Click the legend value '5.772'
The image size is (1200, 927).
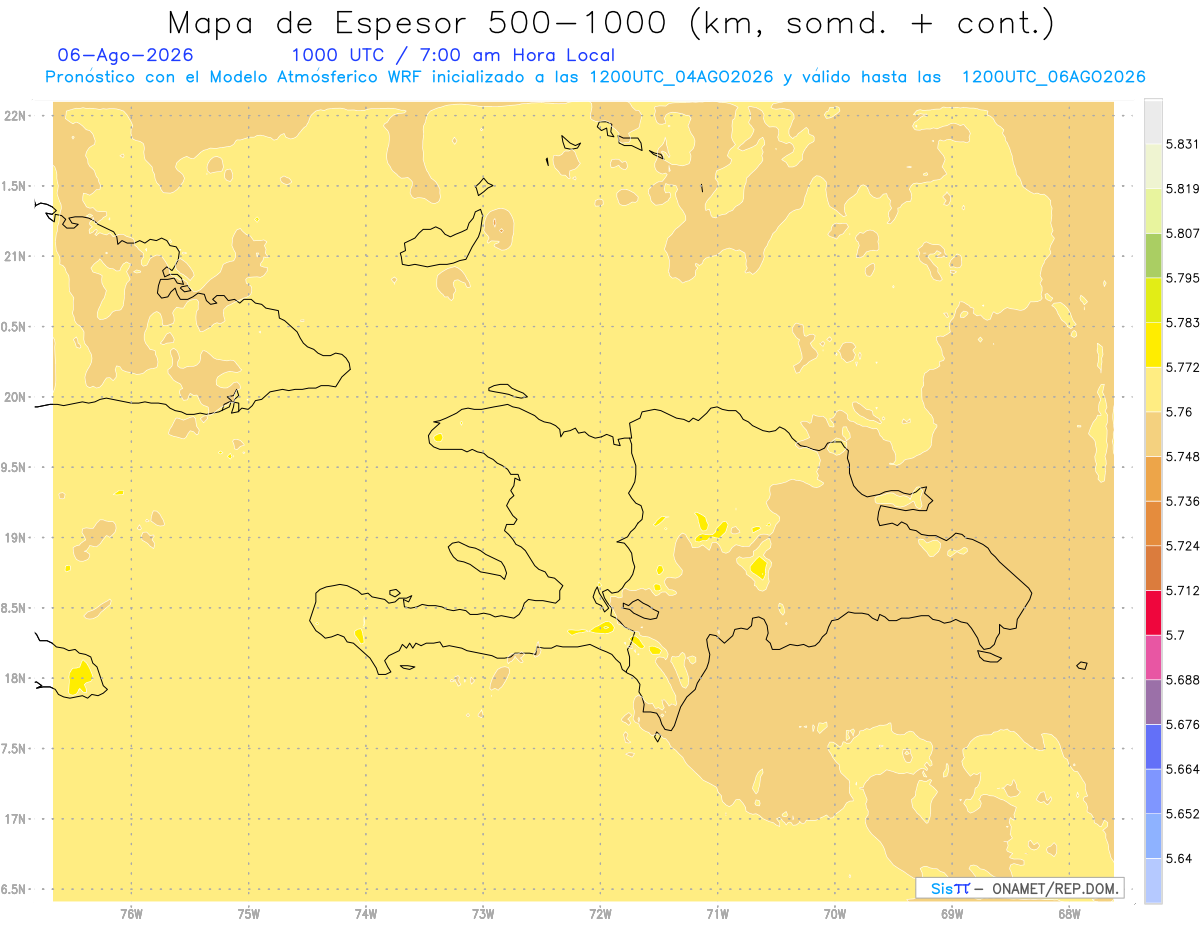[1182, 367]
